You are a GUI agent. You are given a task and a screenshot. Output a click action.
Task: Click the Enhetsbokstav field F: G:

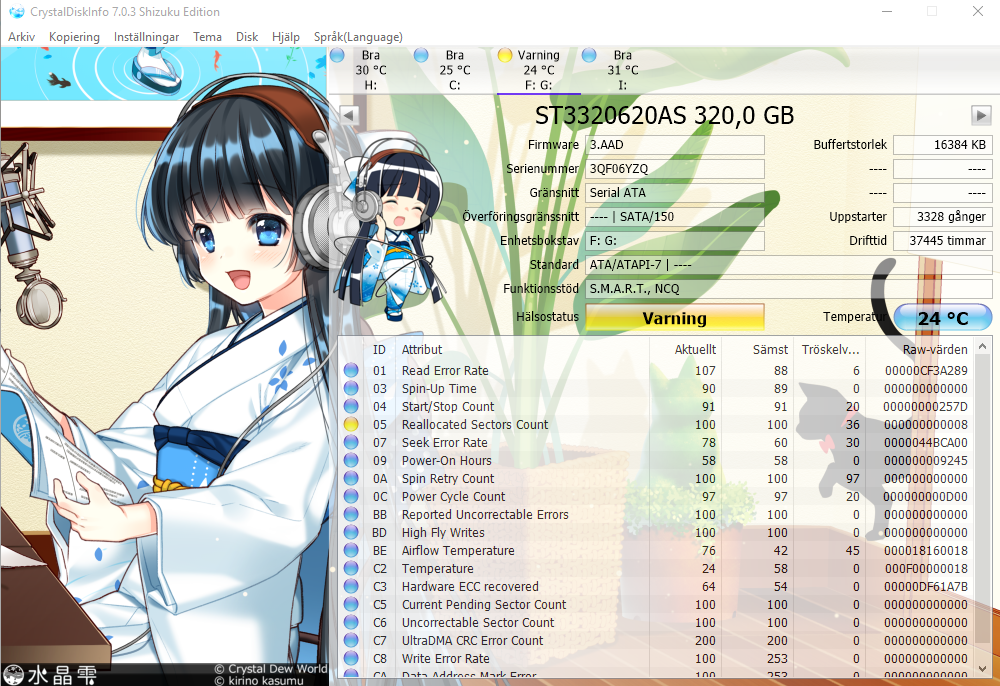675,241
